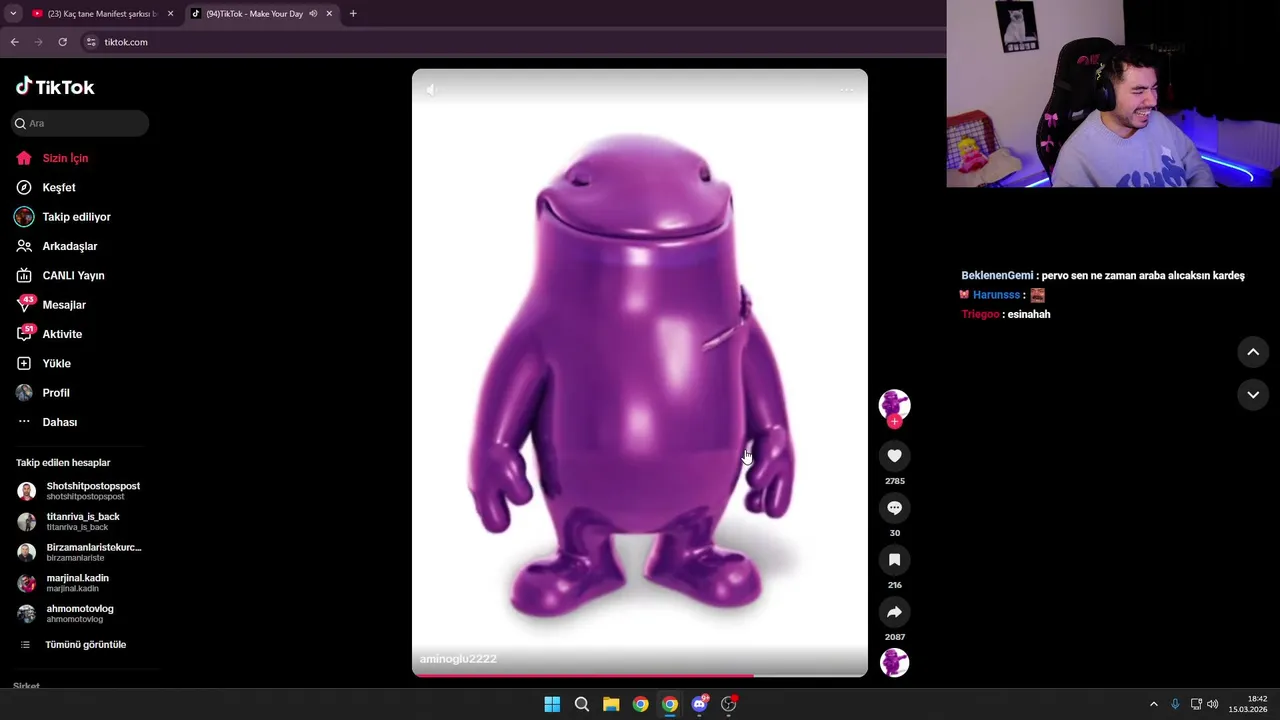Image resolution: width=1280 pixels, height=720 pixels.
Task: Open Windows Start menu
Action: tap(552, 704)
